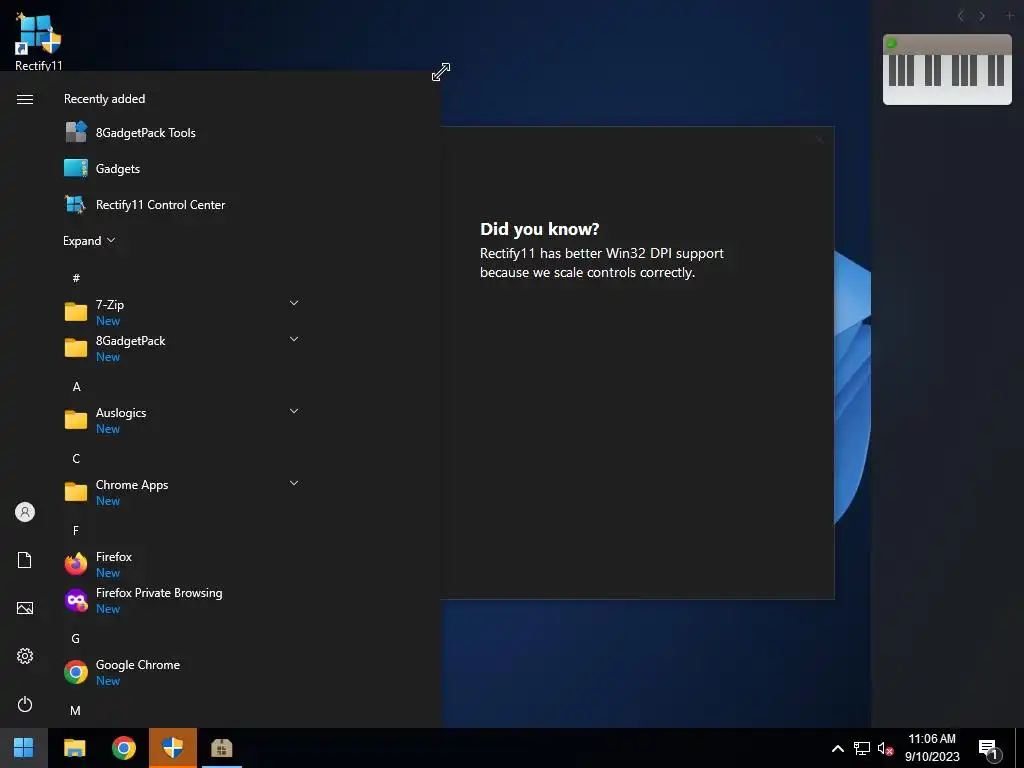Screen dimensions: 1024x768
Task: Expand the Chrome Apps folder chevron
Action: [x=294, y=483]
